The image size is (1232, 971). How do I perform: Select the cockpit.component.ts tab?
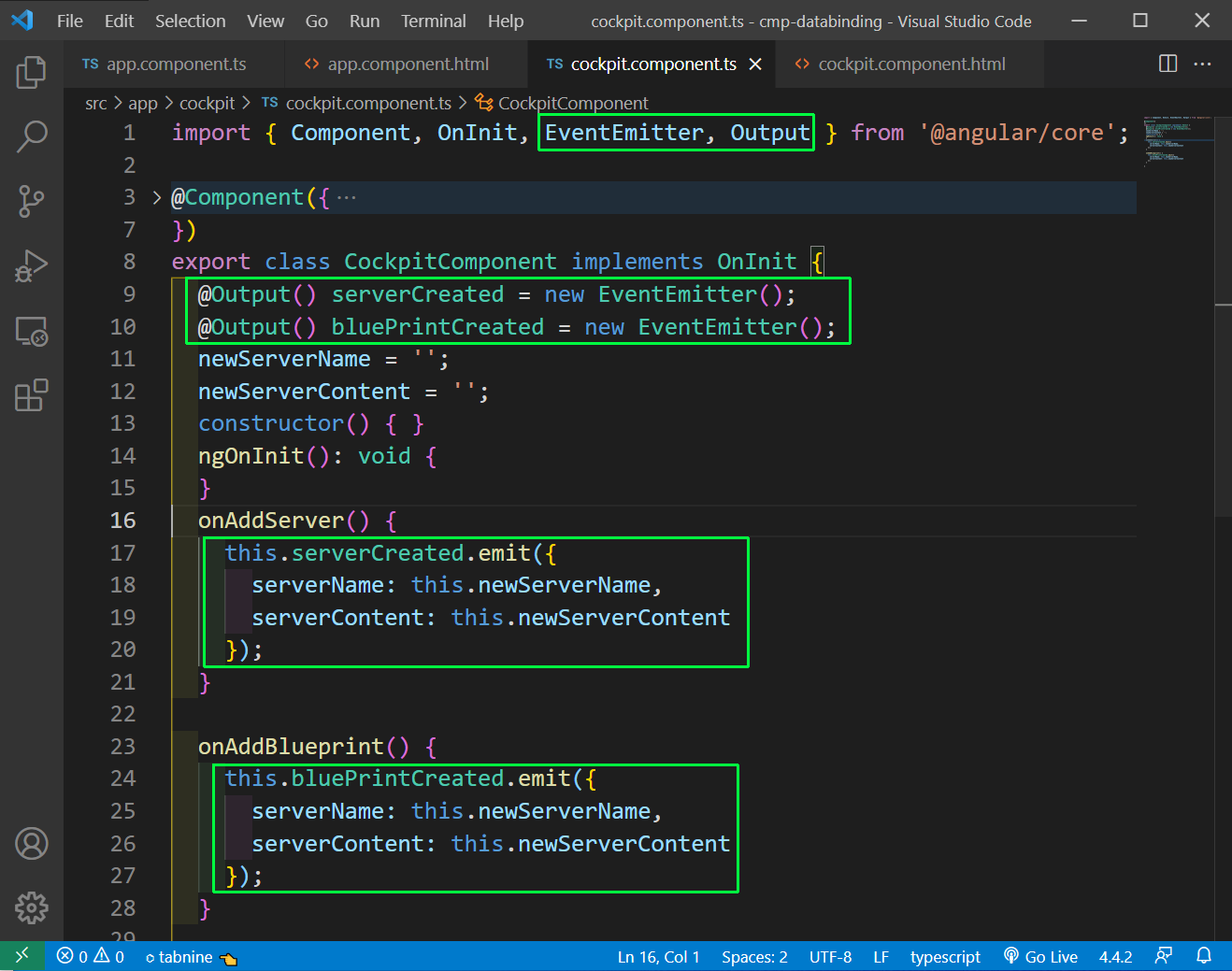pos(652,64)
